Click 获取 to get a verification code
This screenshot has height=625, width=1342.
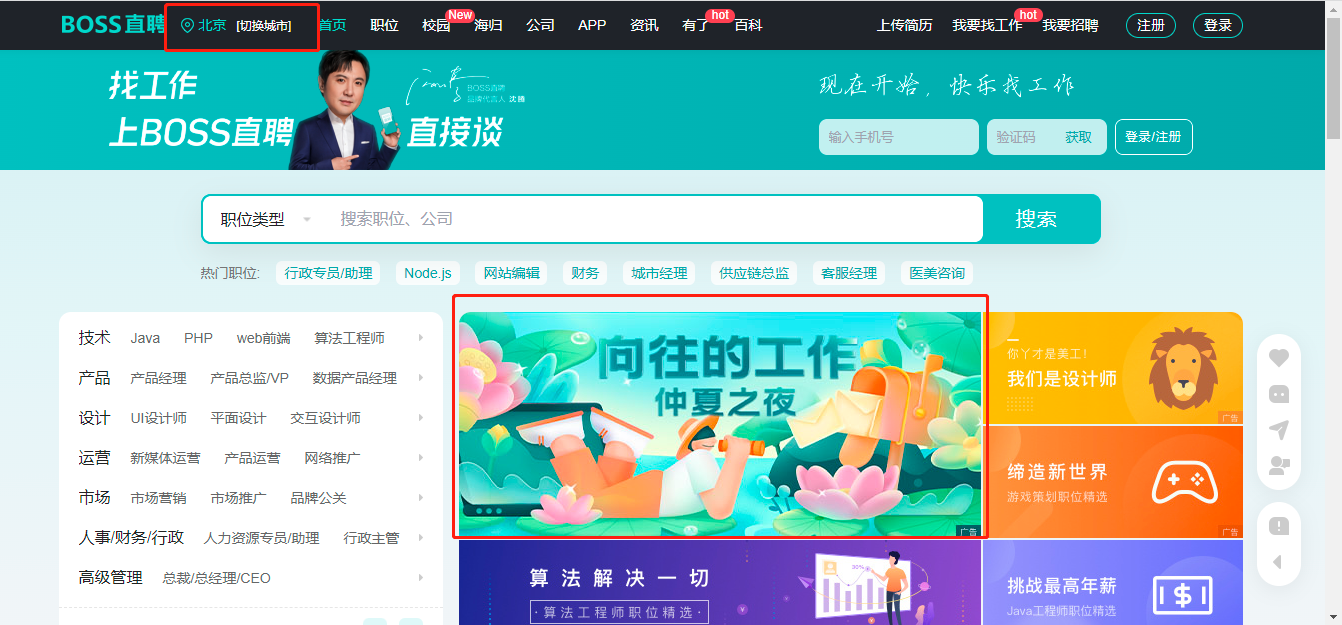tap(1079, 137)
